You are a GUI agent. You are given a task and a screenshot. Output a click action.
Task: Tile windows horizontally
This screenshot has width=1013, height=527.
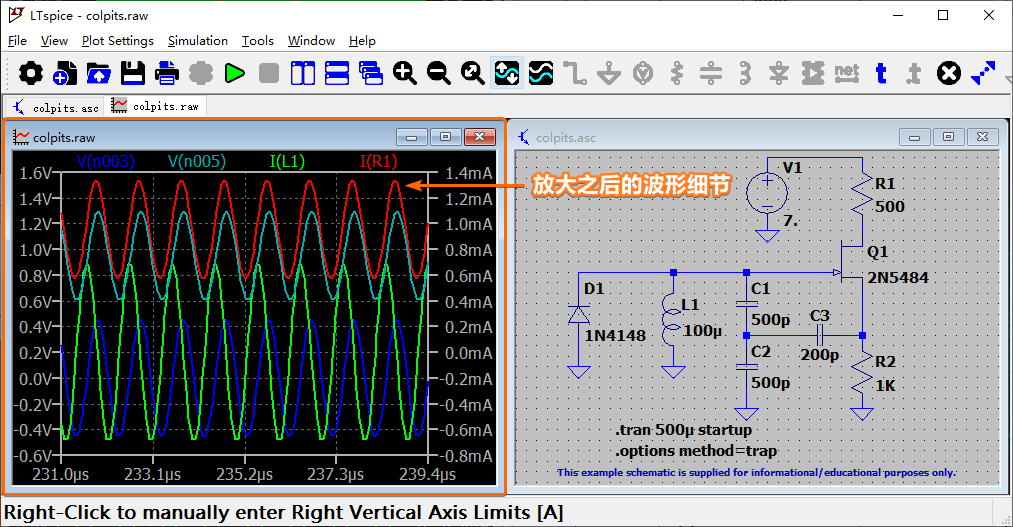[337, 73]
